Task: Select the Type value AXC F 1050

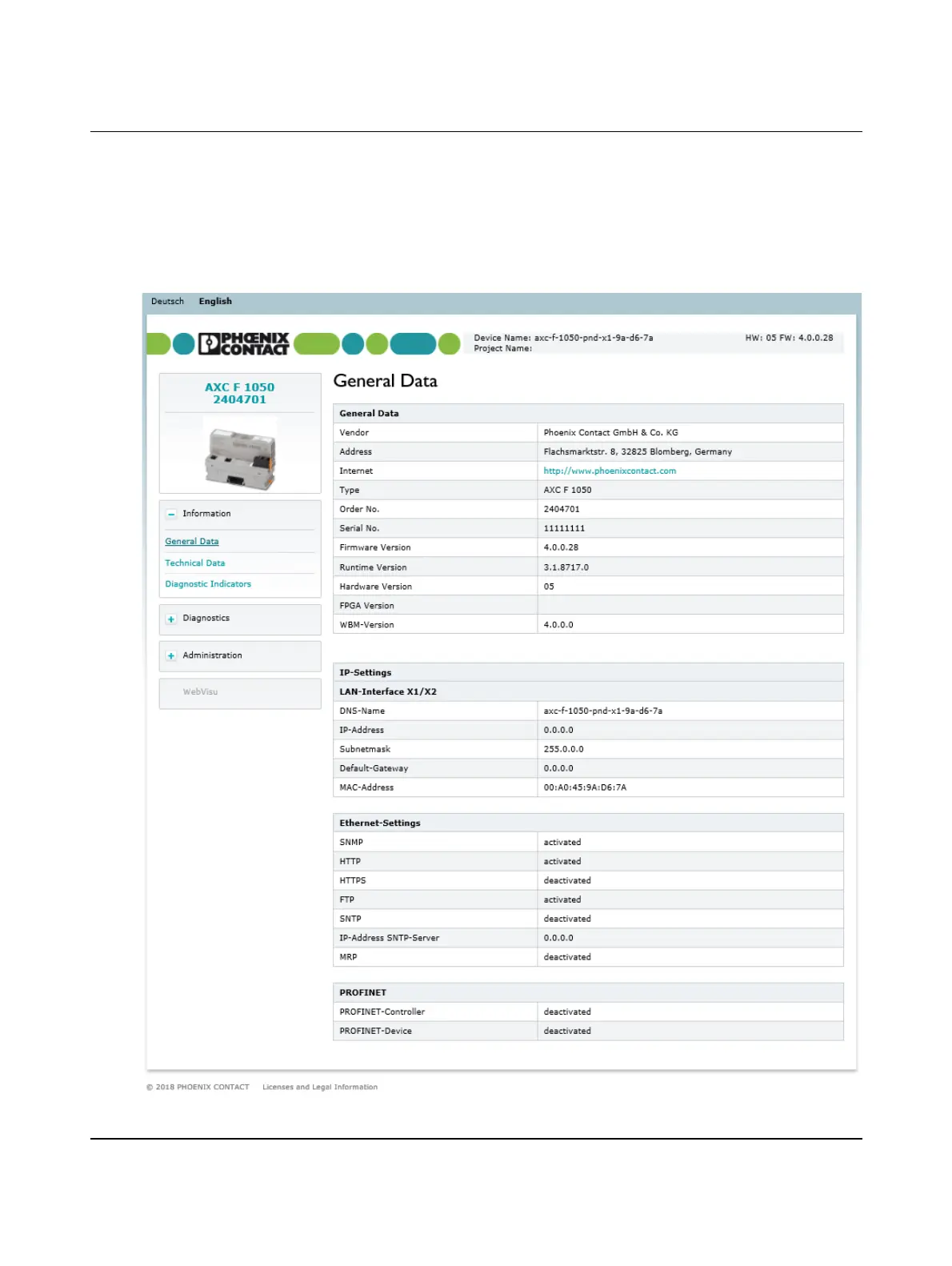Action: point(567,491)
